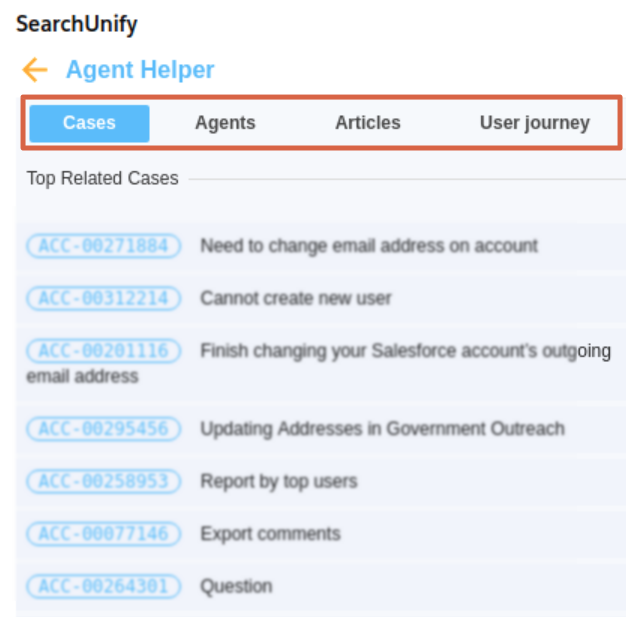
Task: Select "Updating Addresses in Government Outreach" title
Action: coord(382,429)
